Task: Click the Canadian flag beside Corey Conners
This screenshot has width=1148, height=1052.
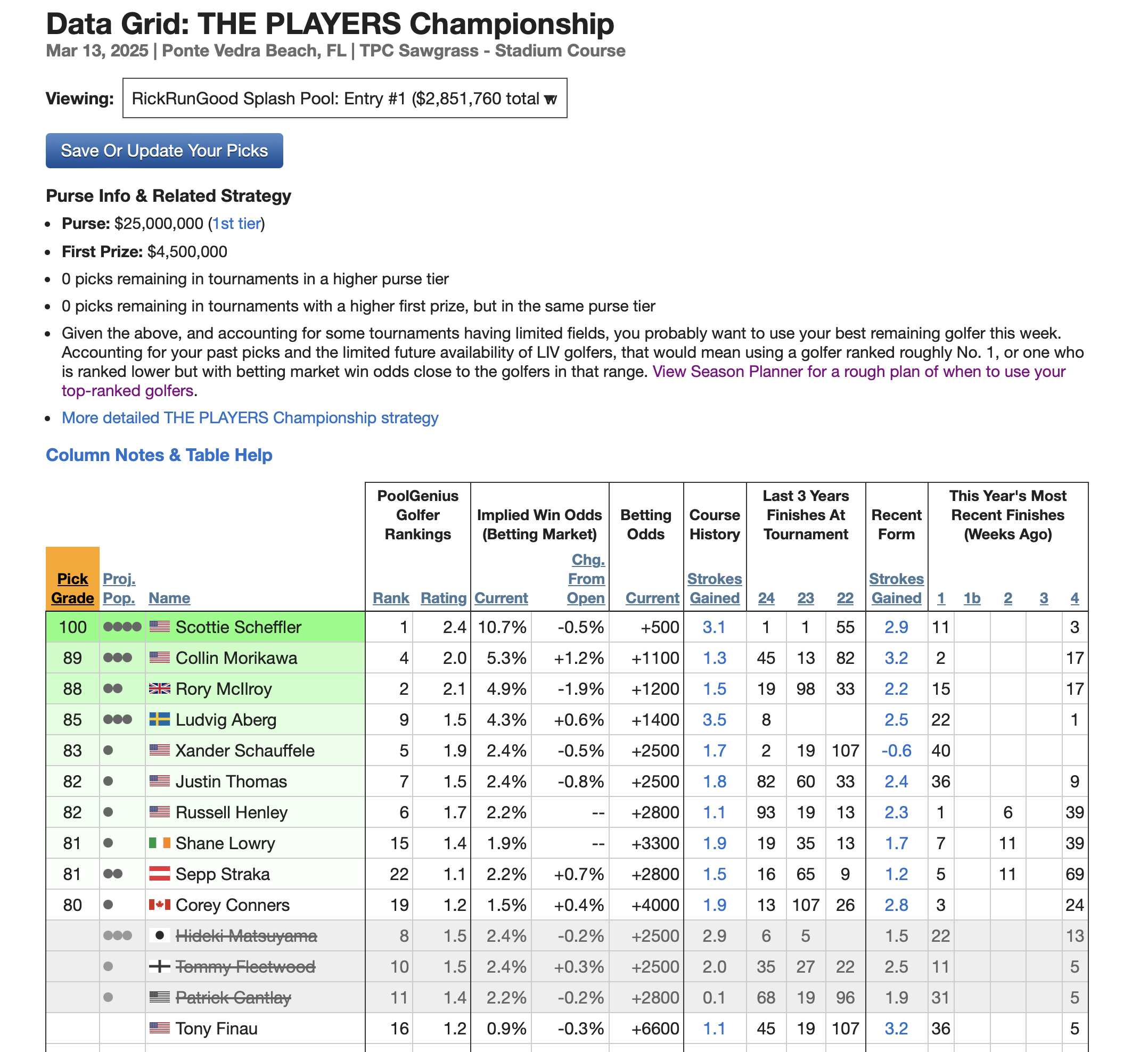Action: 159,905
